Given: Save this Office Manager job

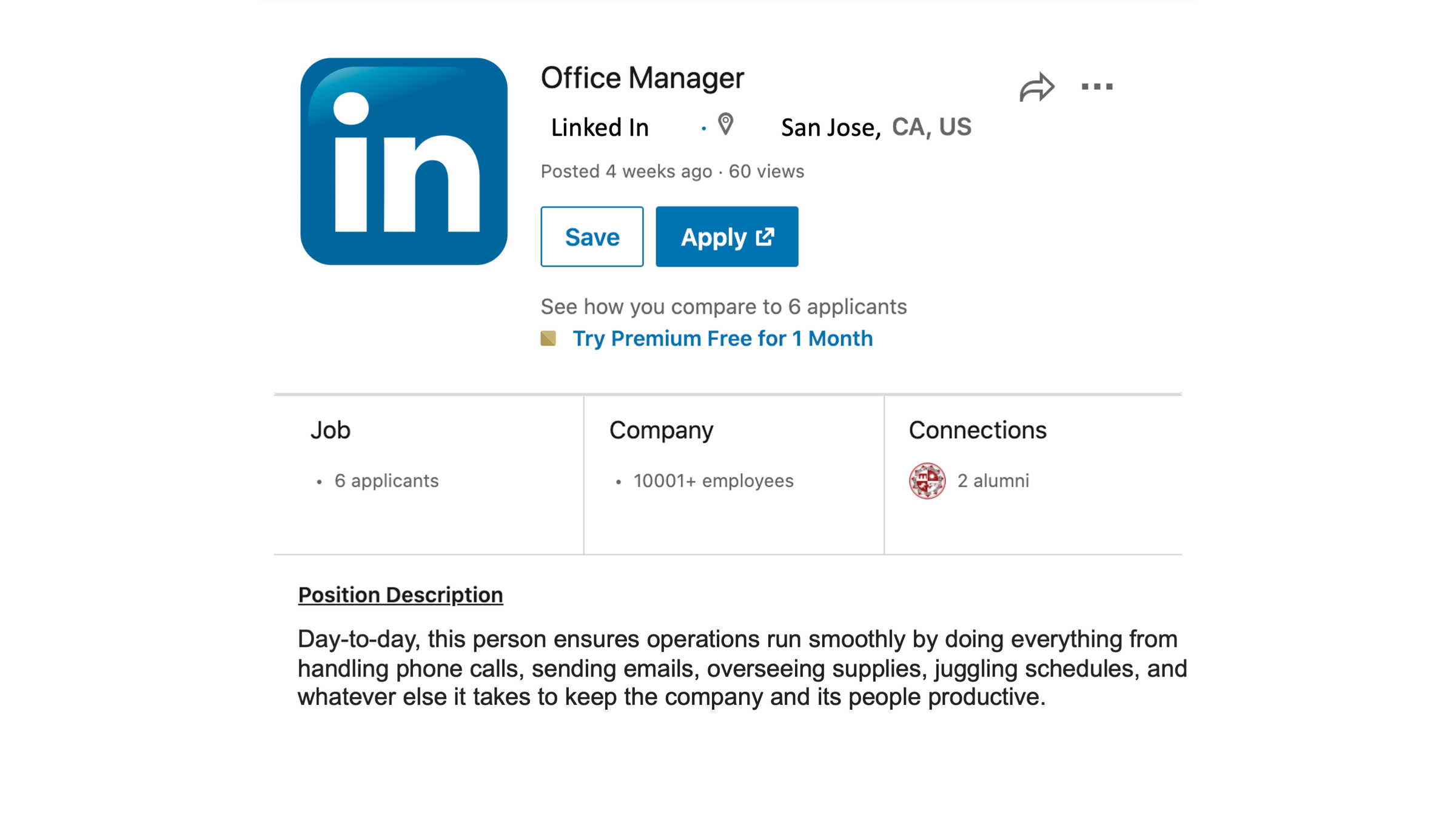Looking at the screenshot, I should pyautogui.click(x=592, y=237).
